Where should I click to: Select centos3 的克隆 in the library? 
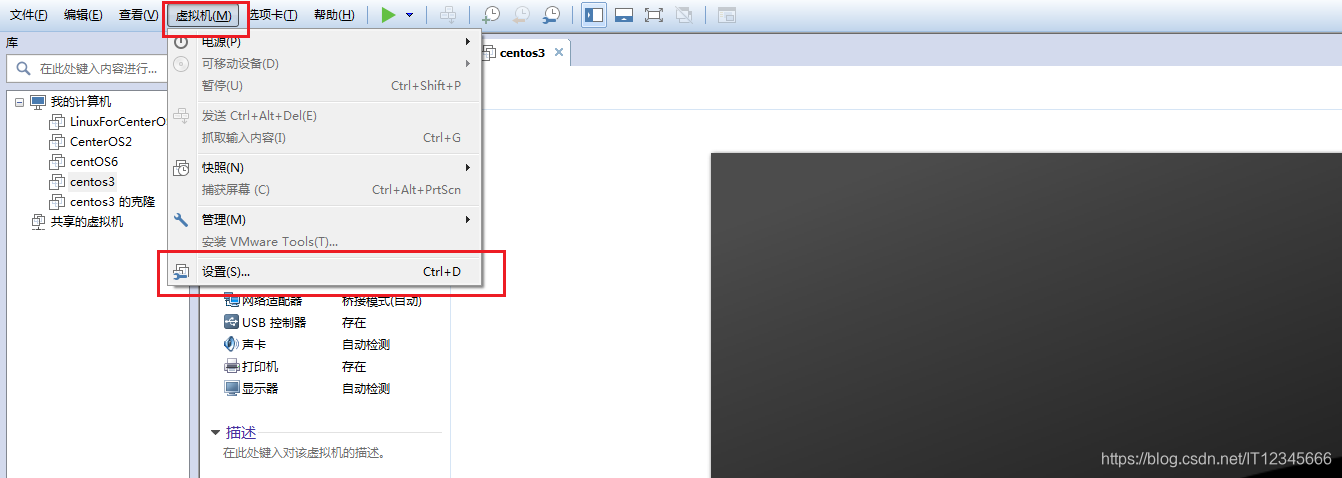point(112,202)
